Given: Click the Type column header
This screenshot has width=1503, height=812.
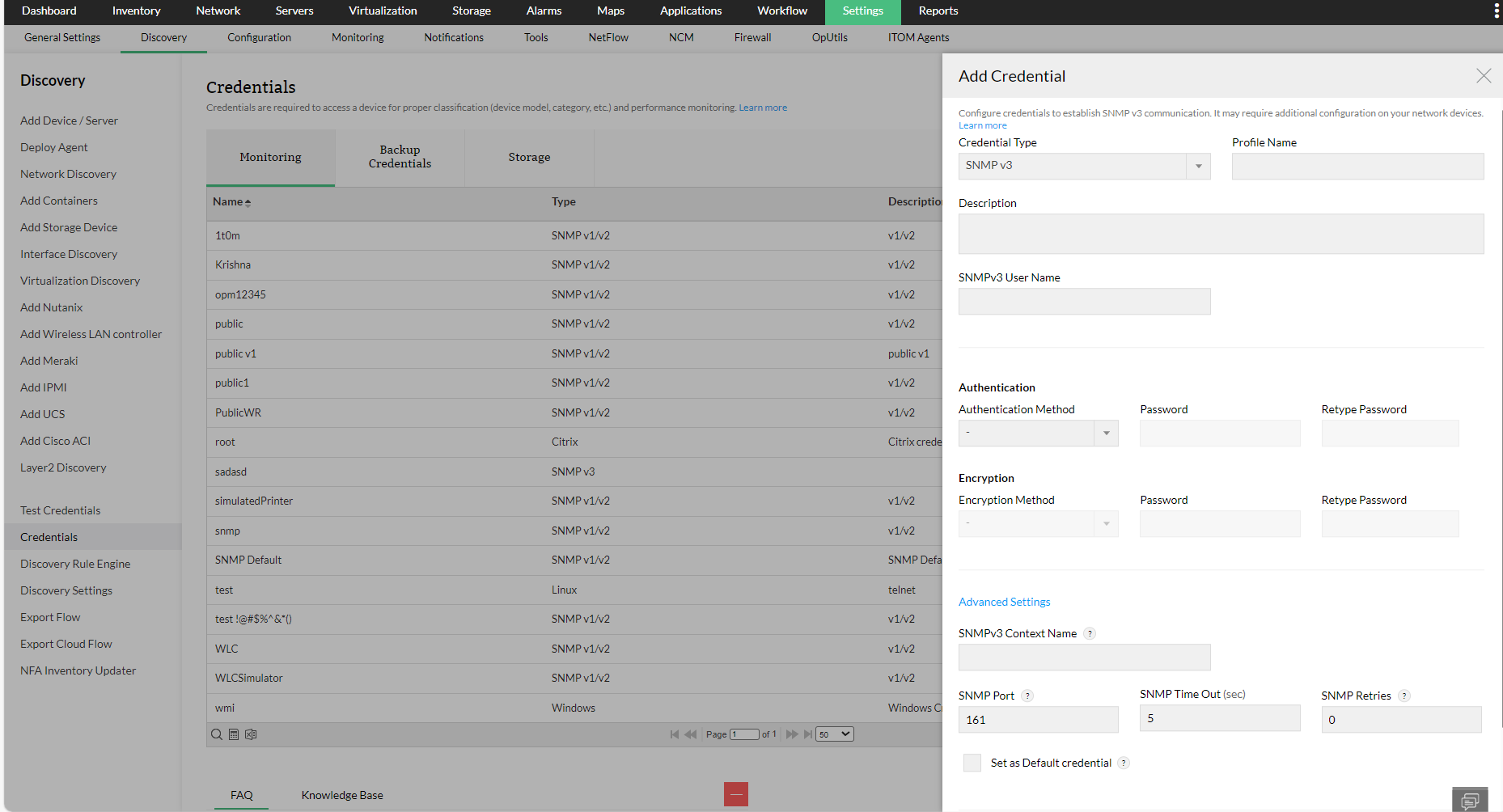Looking at the screenshot, I should (564, 201).
